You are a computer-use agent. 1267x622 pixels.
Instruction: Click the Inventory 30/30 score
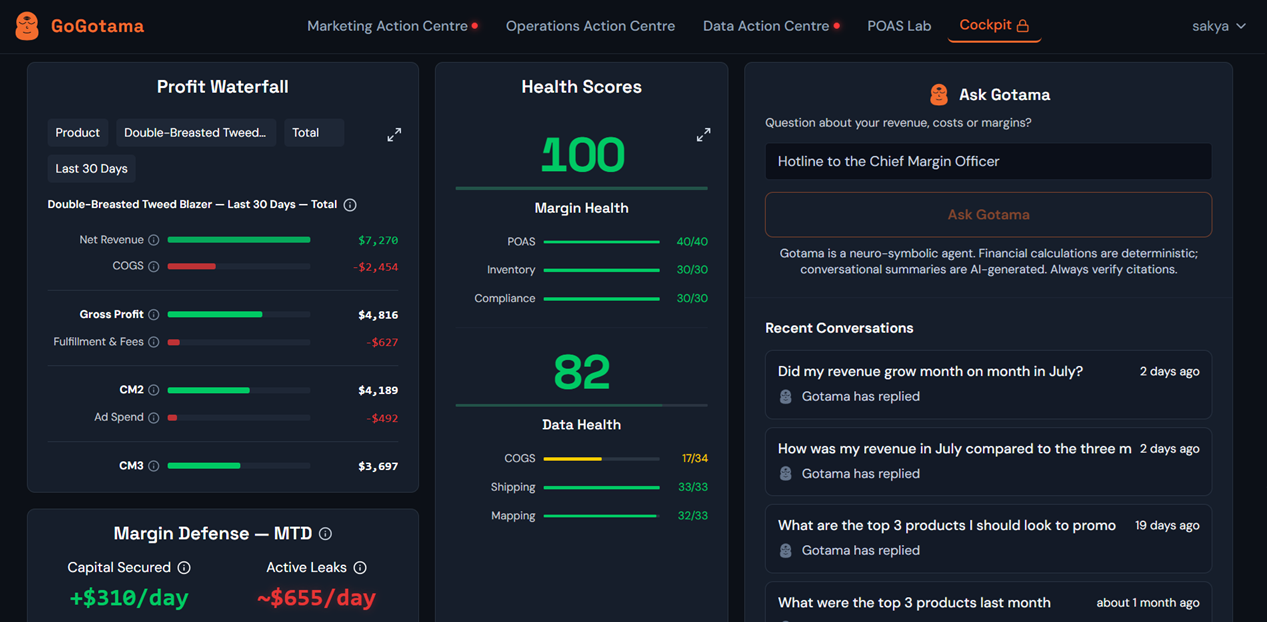click(x=692, y=270)
